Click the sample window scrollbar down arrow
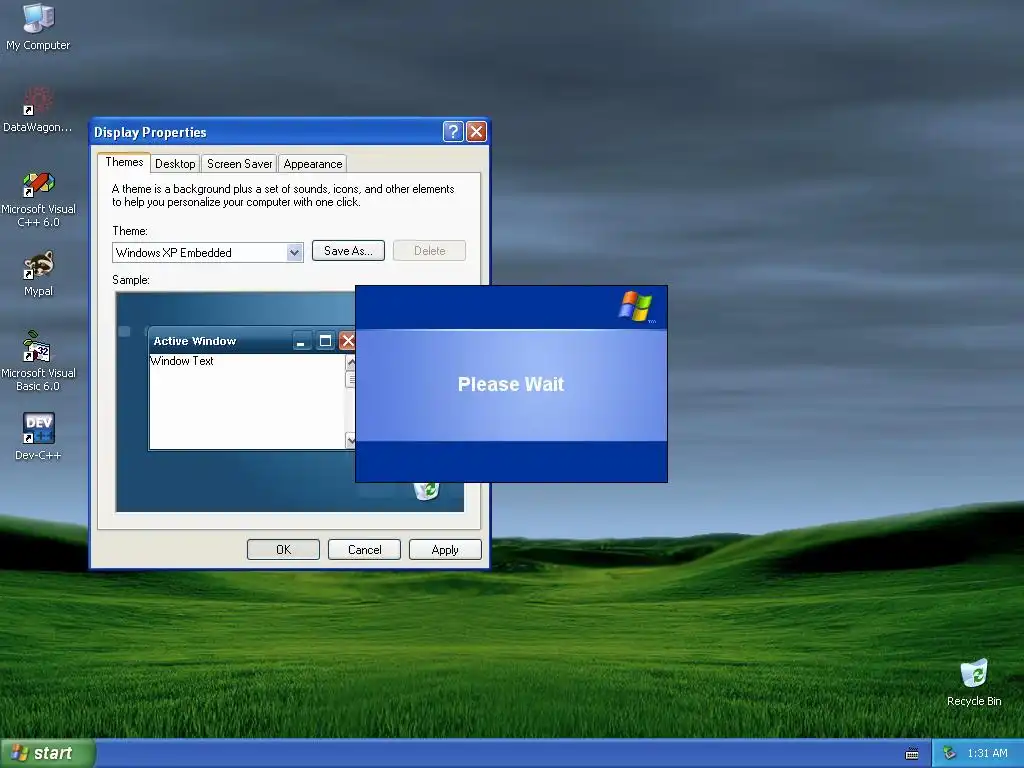The height and width of the screenshot is (768, 1024). click(351, 441)
